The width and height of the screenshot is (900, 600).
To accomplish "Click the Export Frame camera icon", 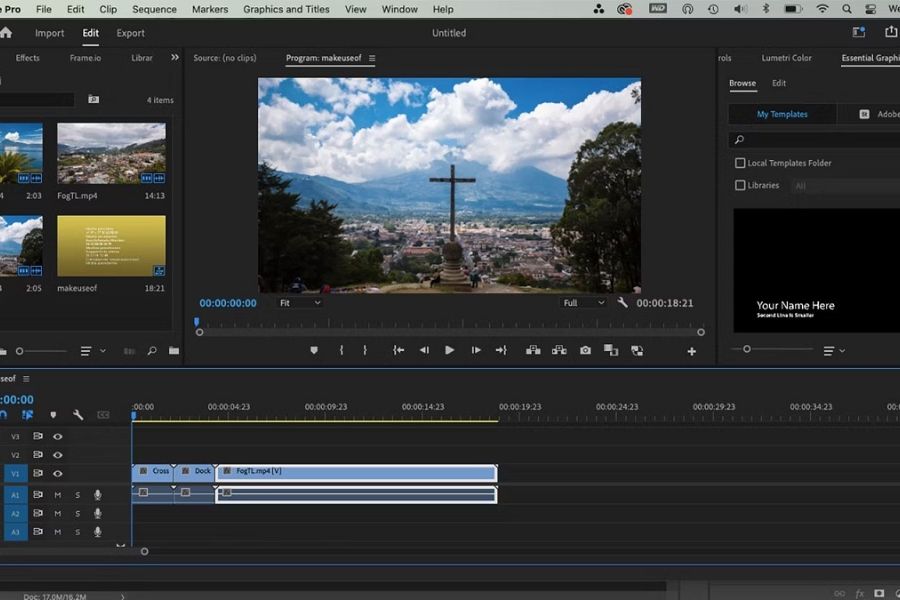I will pyautogui.click(x=585, y=350).
